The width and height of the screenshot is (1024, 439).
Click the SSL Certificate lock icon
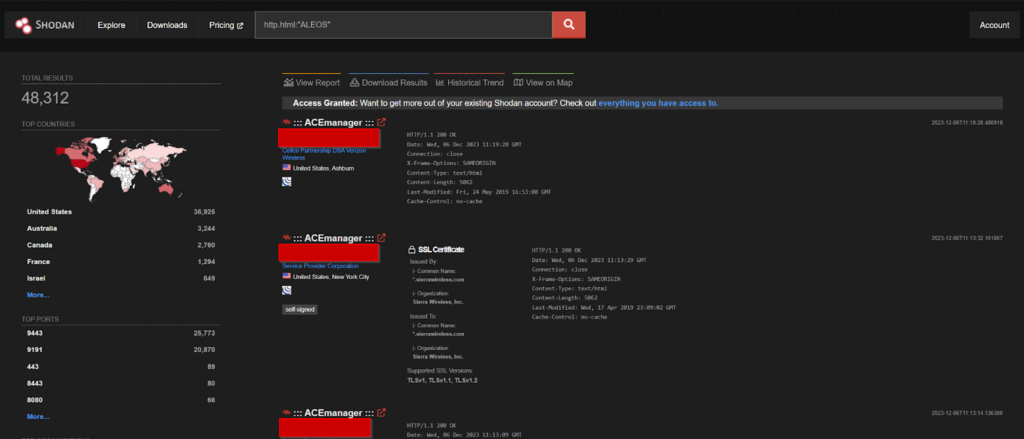pyautogui.click(x=411, y=250)
